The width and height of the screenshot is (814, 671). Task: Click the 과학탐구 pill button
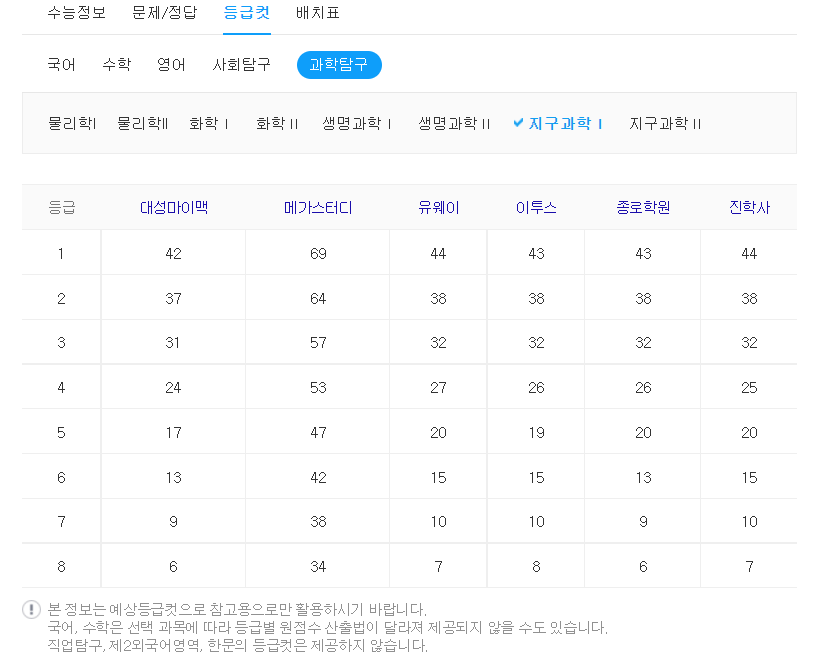[x=339, y=65]
